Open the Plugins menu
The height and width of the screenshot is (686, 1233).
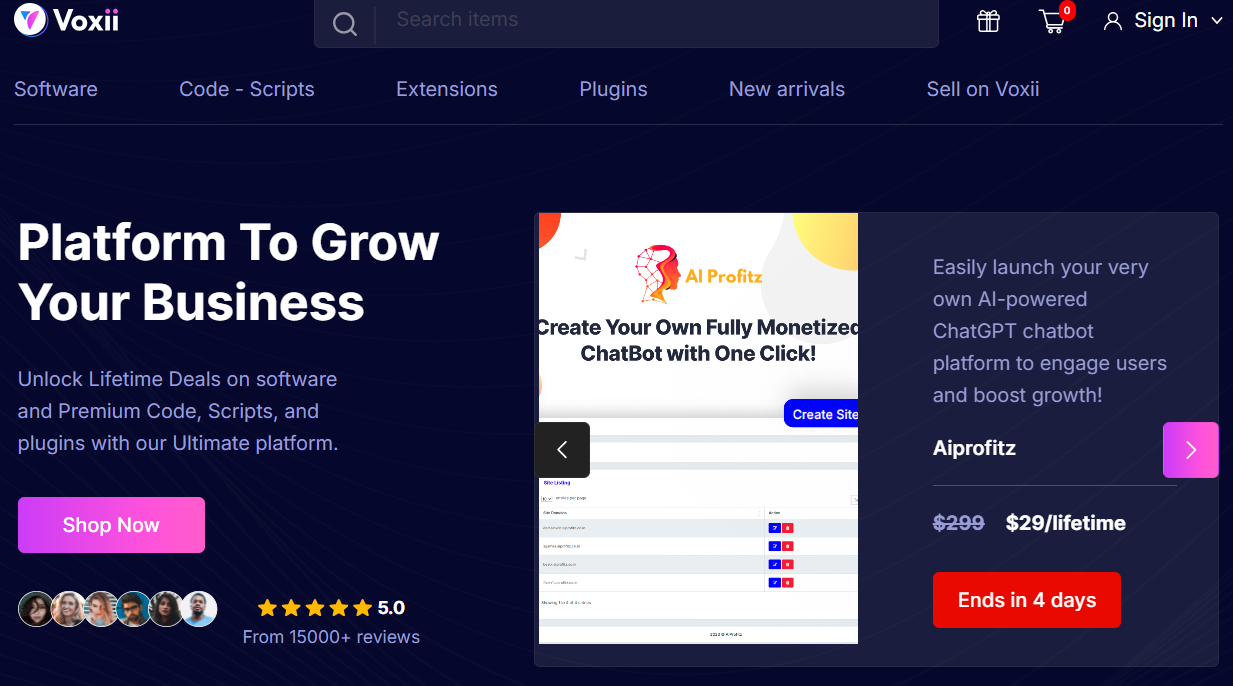click(x=613, y=89)
